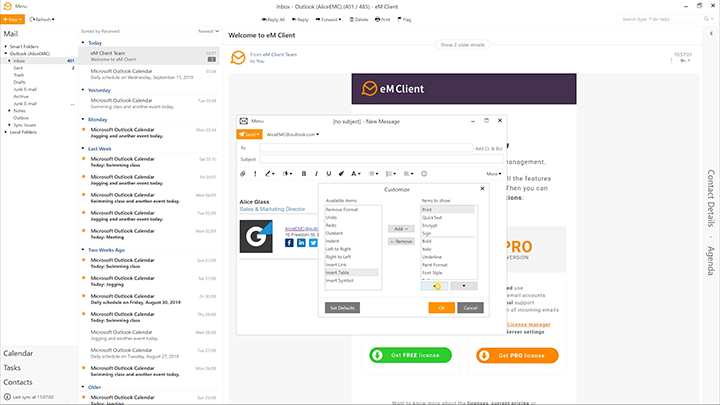The image size is (720, 405).
Task: Toggle unread dot for 'Today: Meeting' email
Action: click(84, 231)
